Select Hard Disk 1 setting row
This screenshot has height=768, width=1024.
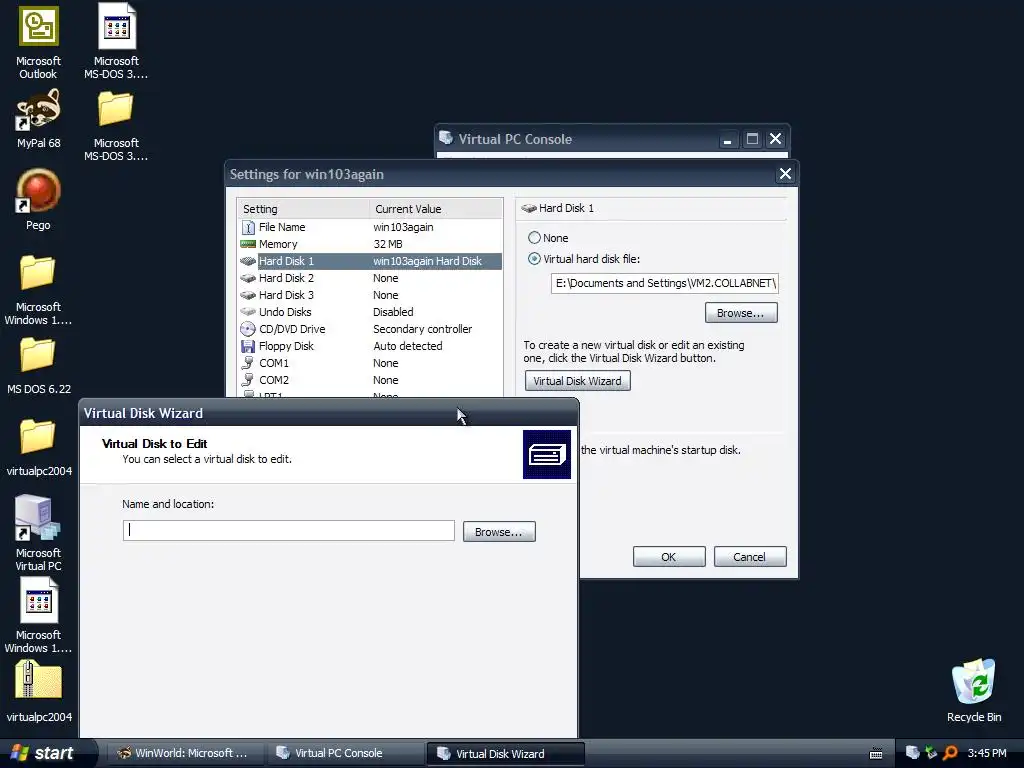pos(370,261)
